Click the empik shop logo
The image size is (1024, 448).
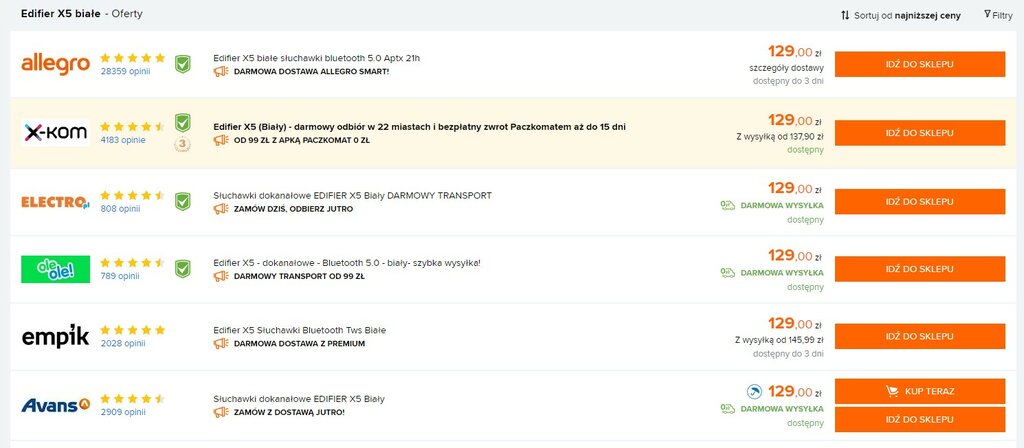[x=56, y=336]
